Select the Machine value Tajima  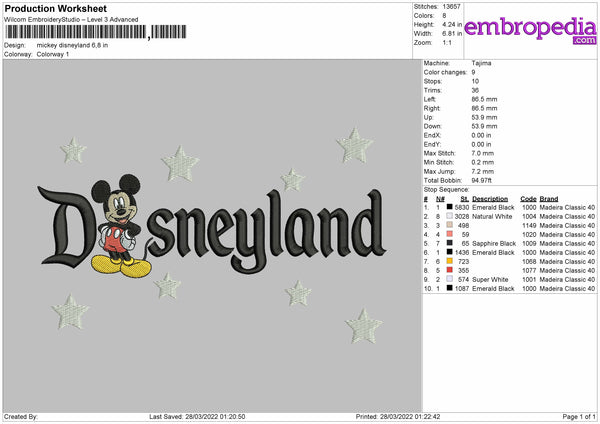[x=481, y=63]
